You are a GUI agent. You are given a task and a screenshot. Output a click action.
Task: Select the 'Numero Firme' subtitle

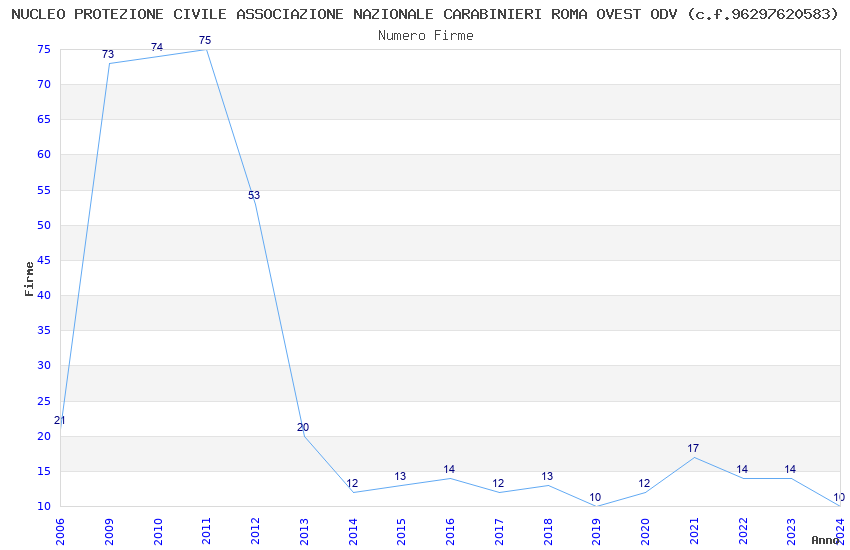point(426,35)
